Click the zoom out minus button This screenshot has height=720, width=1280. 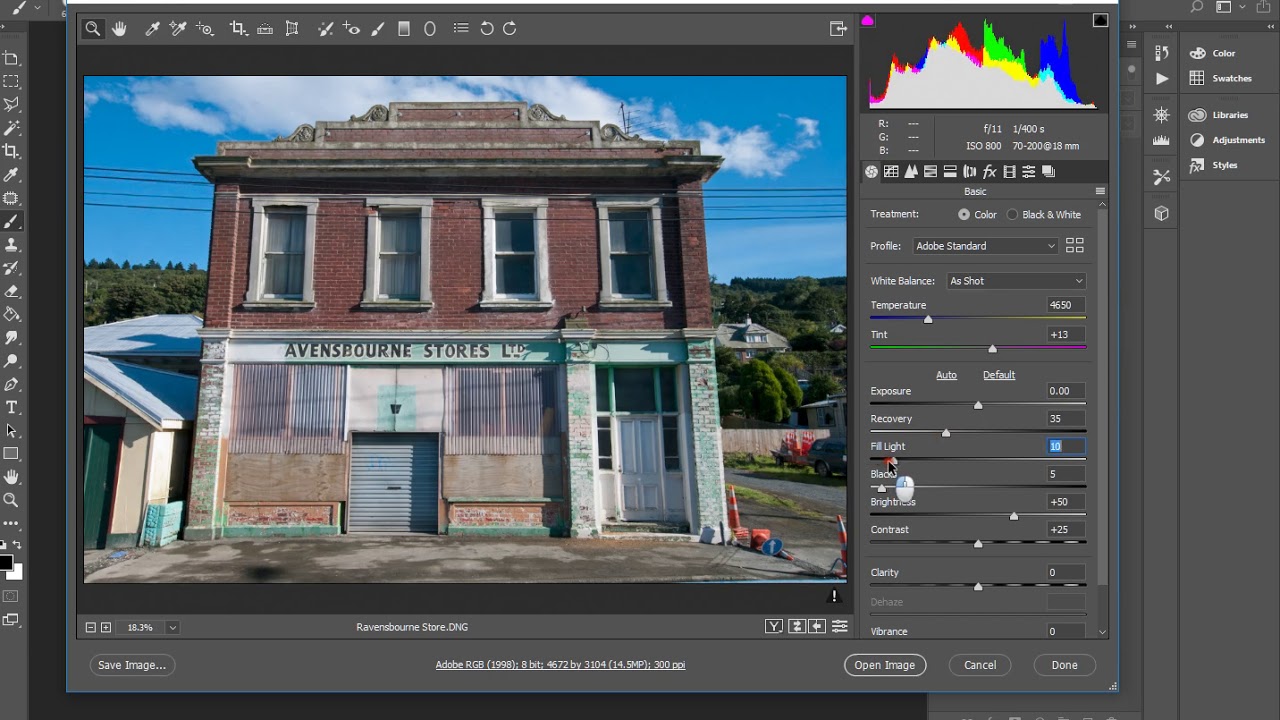pos(90,627)
